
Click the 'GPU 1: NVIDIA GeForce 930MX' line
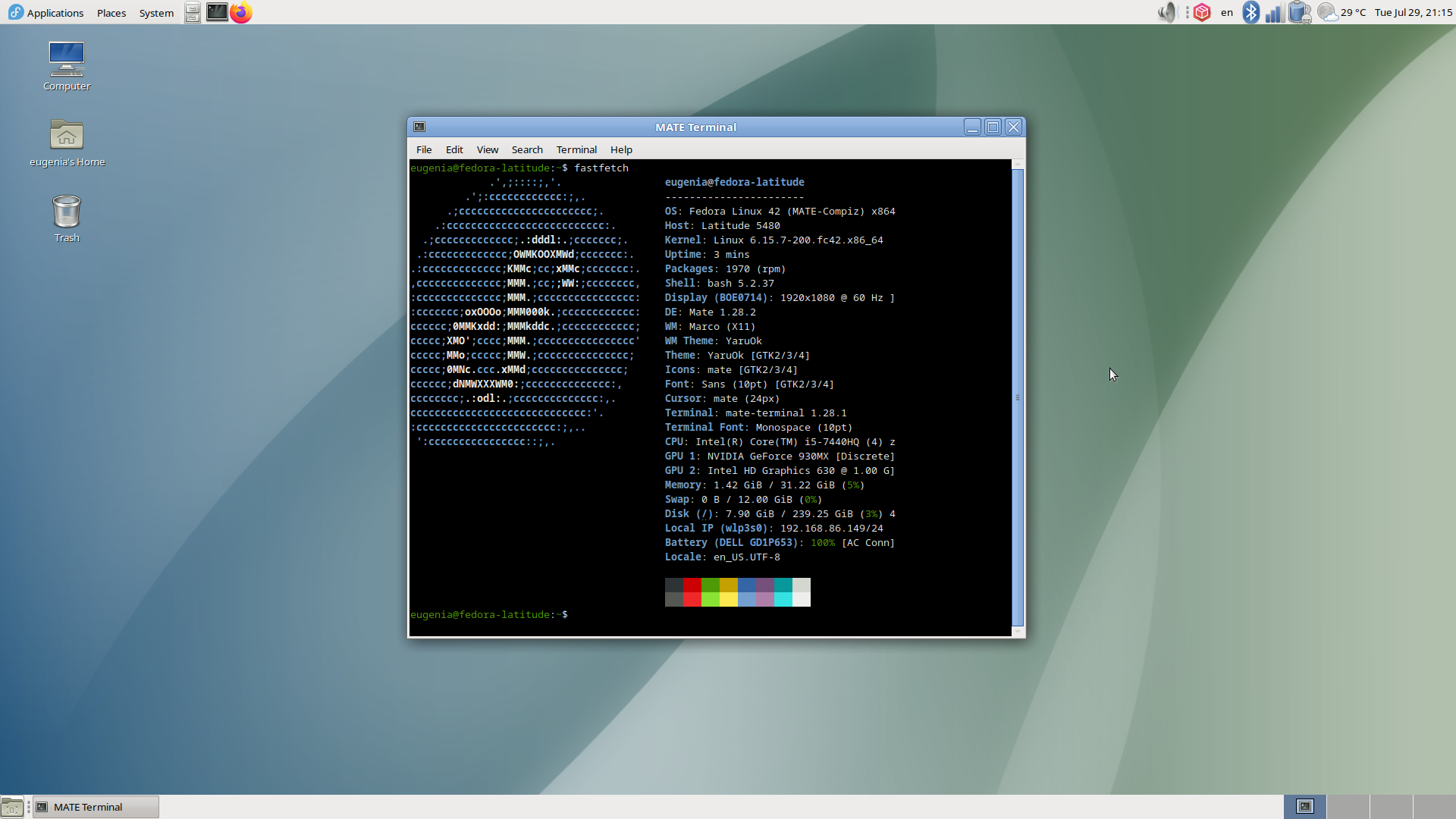780,456
